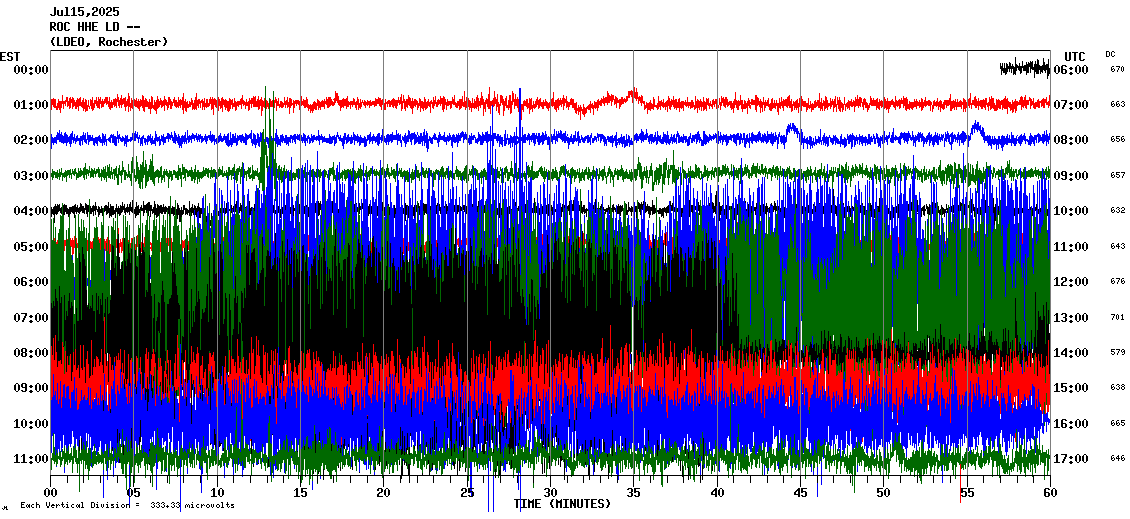Image resolution: width=1130 pixels, height=519 pixels.
Task: Click the DC column header
Action: coord(1110,54)
